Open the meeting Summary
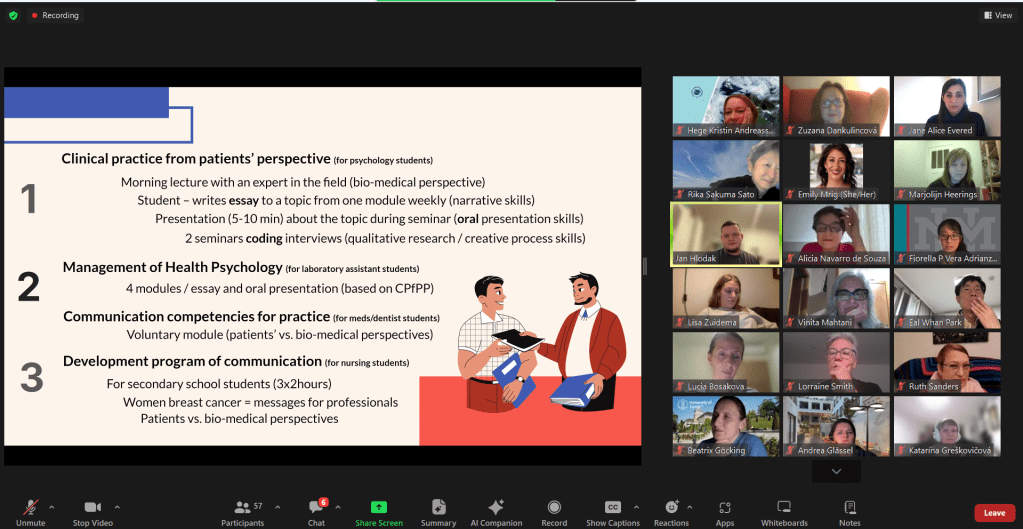Viewport: 1023px width, 529px height. (x=438, y=508)
